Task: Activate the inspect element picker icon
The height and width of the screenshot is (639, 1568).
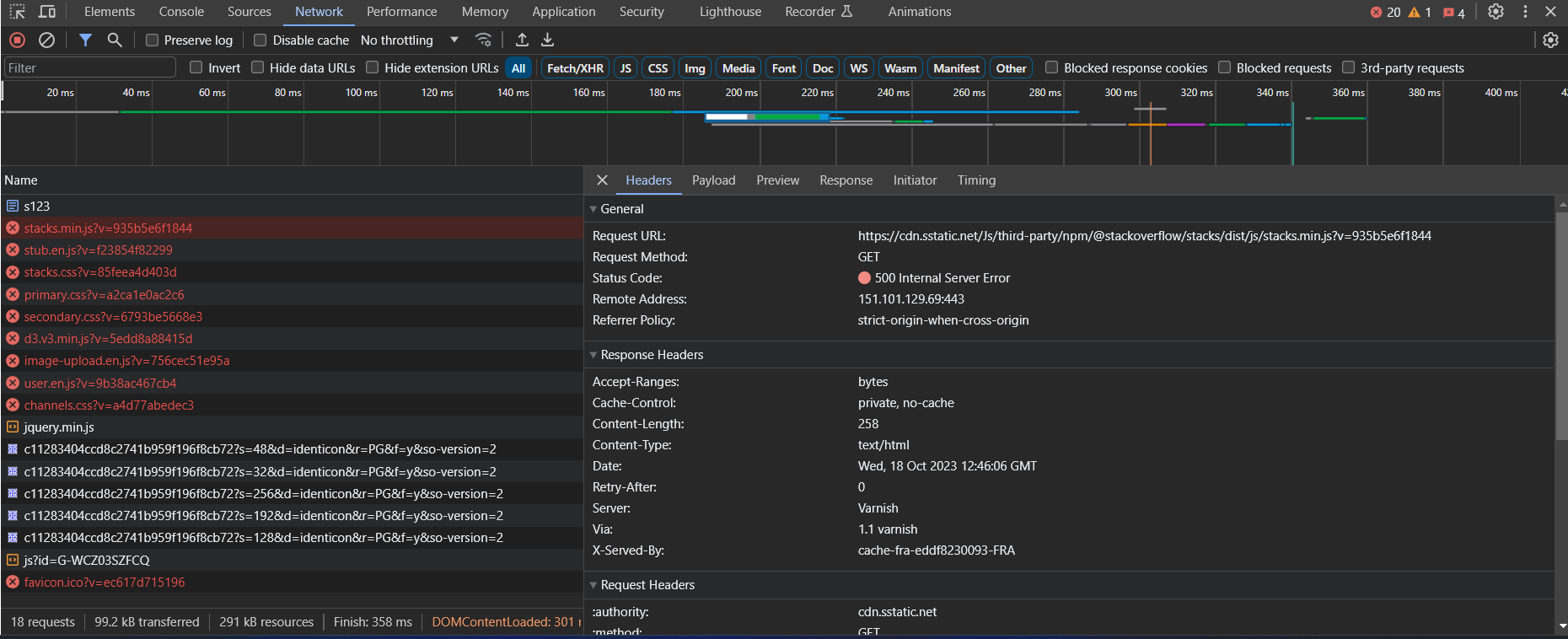Action: click(x=17, y=12)
